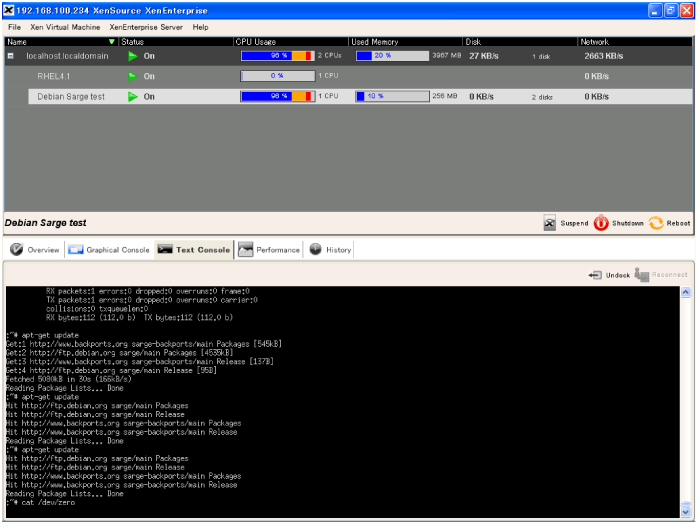Screen dimensions: 700x530
Task: Open the History tab
Action: [330, 250]
